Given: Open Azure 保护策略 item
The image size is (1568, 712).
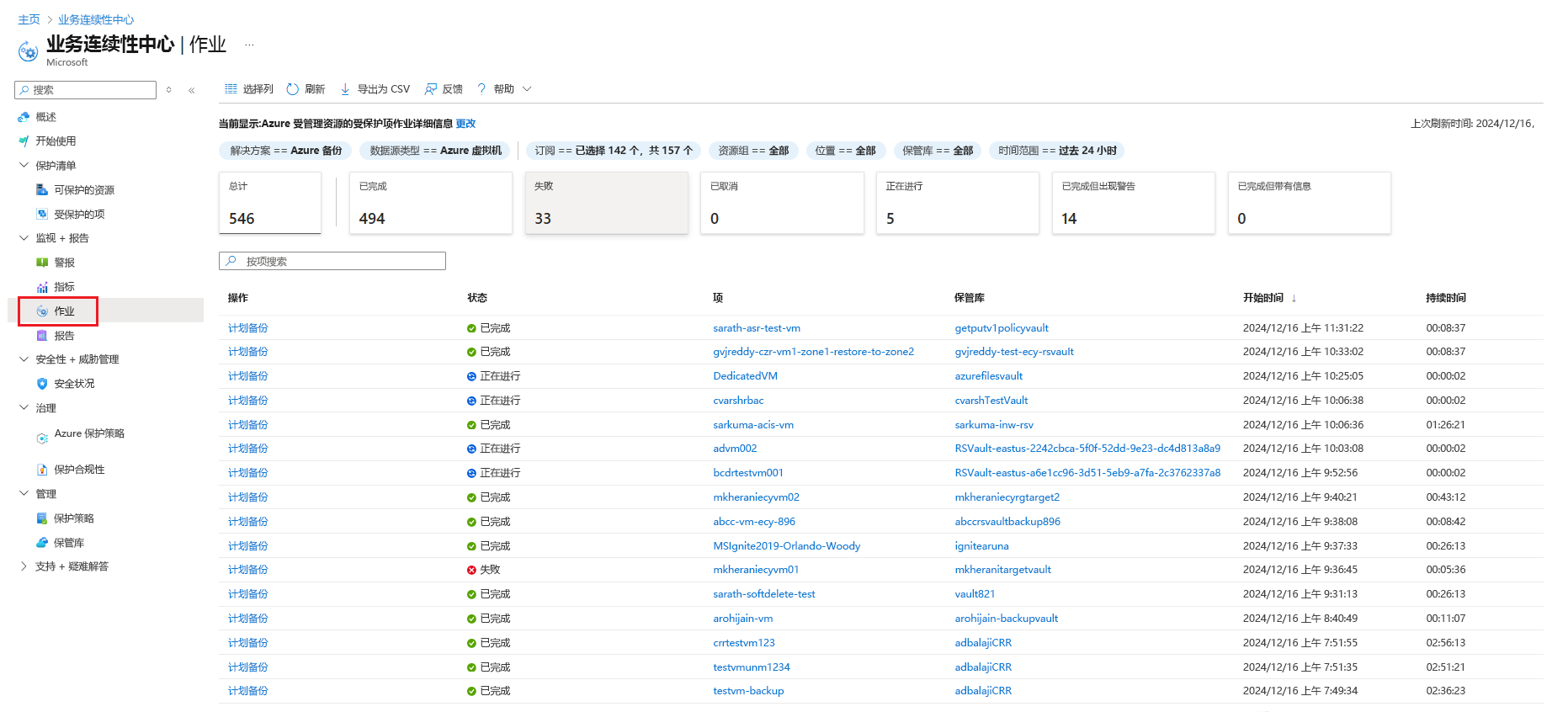Looking at the screenshot, I should point(89,433).
